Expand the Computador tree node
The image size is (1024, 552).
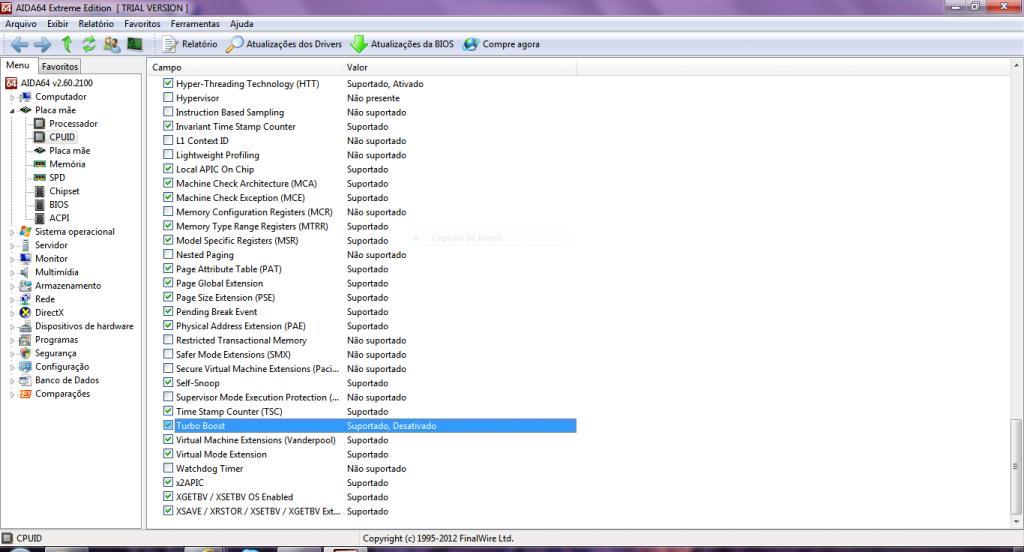click(12, 97)
